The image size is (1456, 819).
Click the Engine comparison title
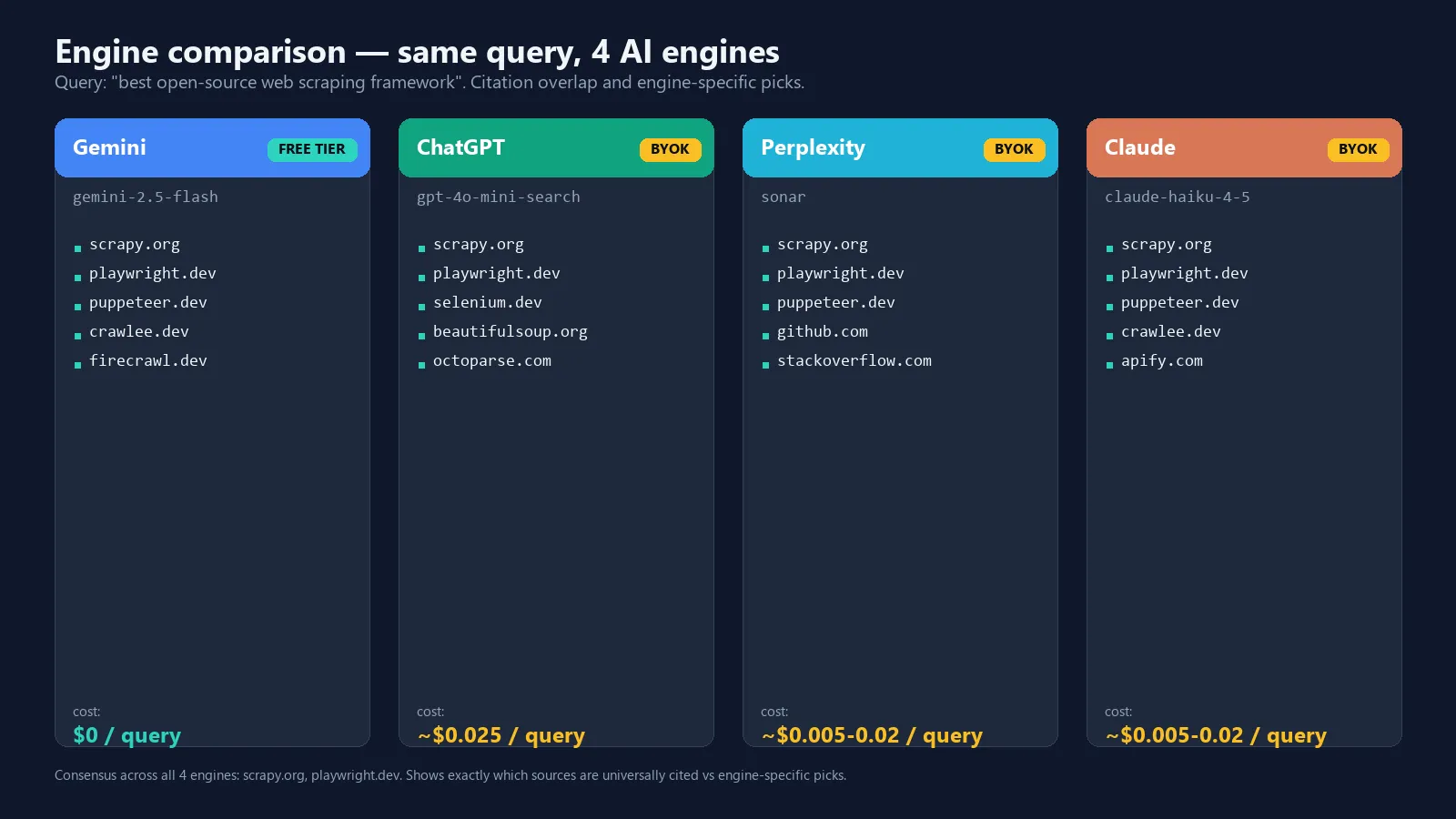point(417,52)
